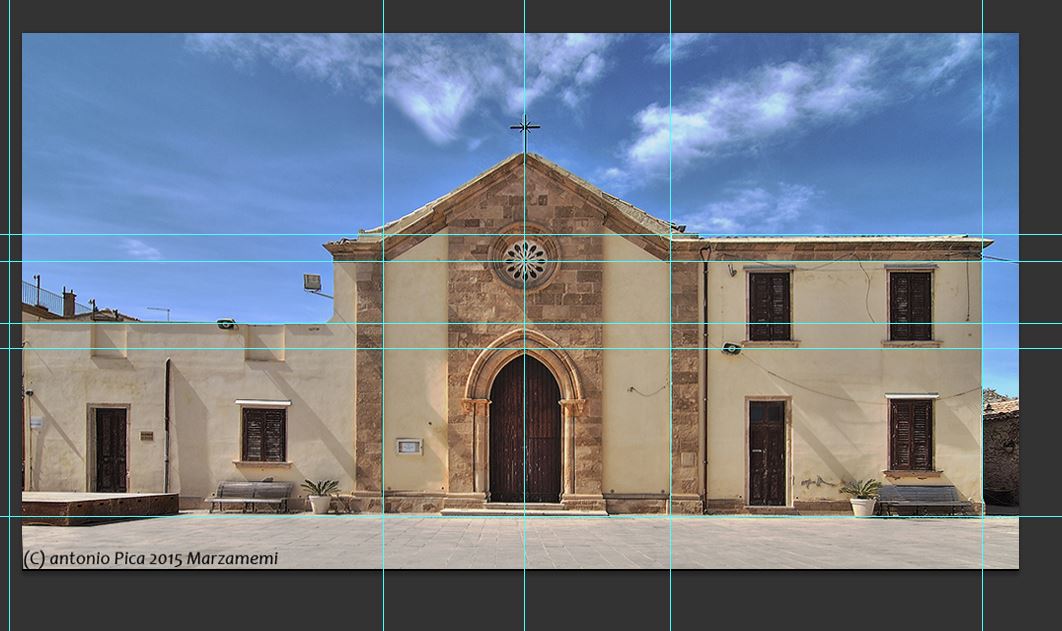Click the small notice board beside church door
The width and height of the screenshot is (1062, 631).
click(x=409, y=446)
